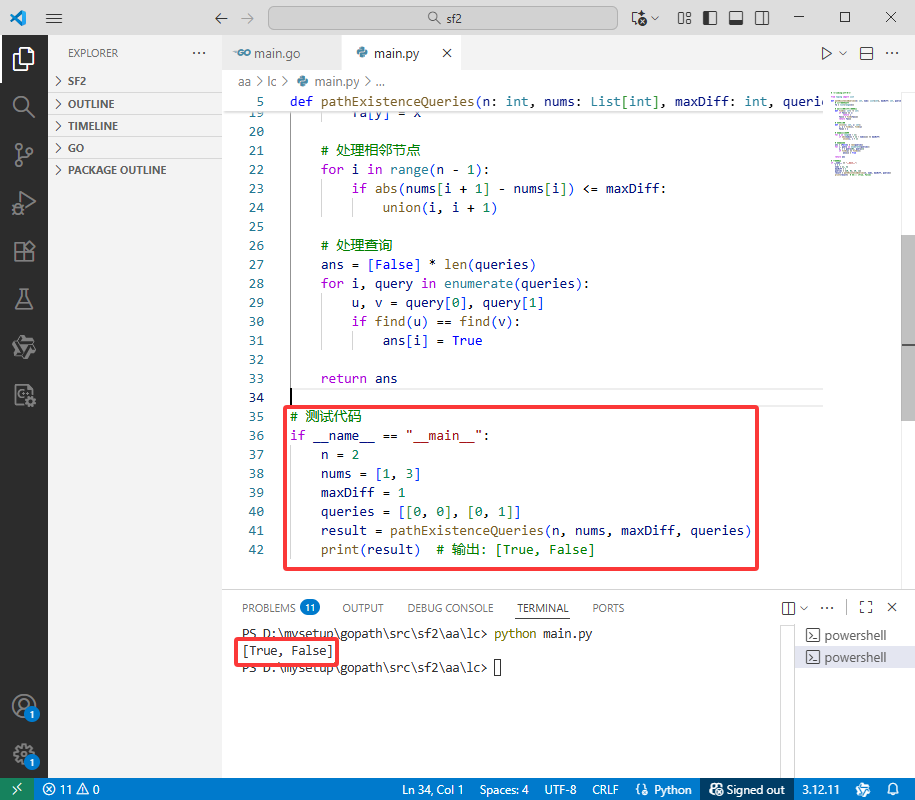Screen dimensions: 915x800
Task: Change file encoding UTF-8
Action: 560,789
